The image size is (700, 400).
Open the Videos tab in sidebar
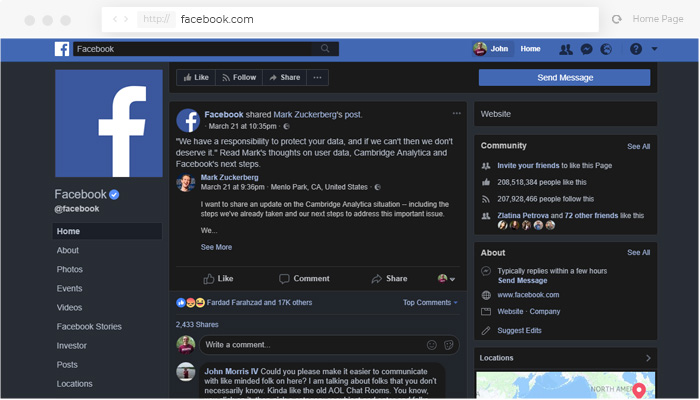69,308
